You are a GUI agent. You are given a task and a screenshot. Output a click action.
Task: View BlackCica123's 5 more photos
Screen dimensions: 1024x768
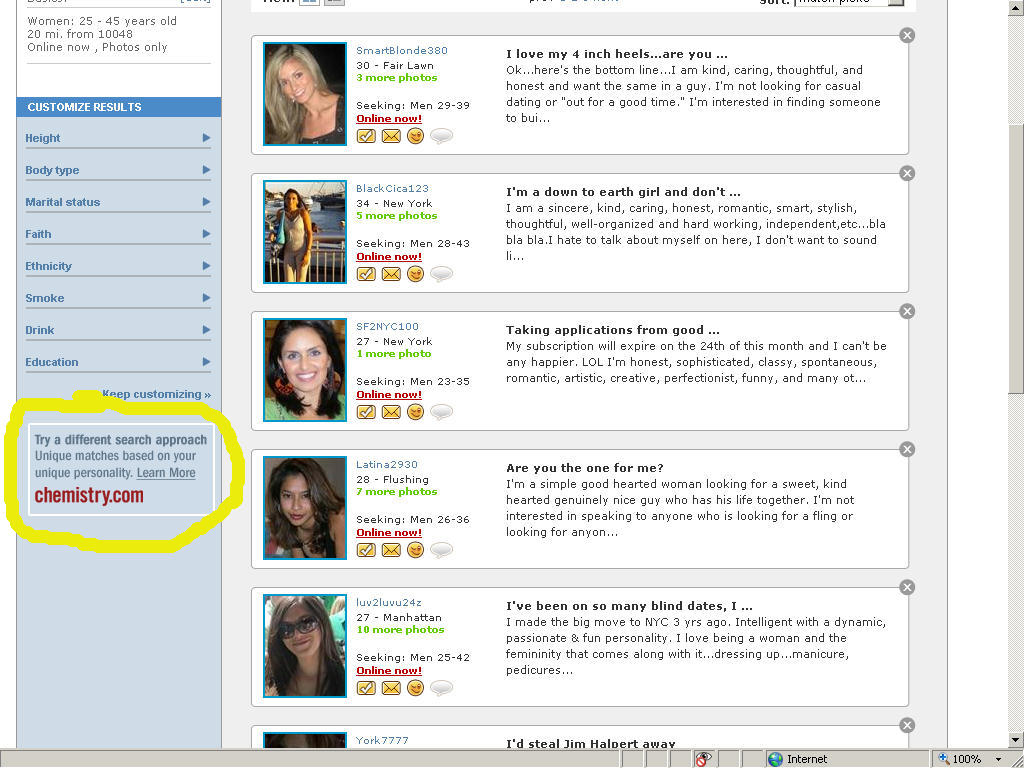[x=396, y=216]
